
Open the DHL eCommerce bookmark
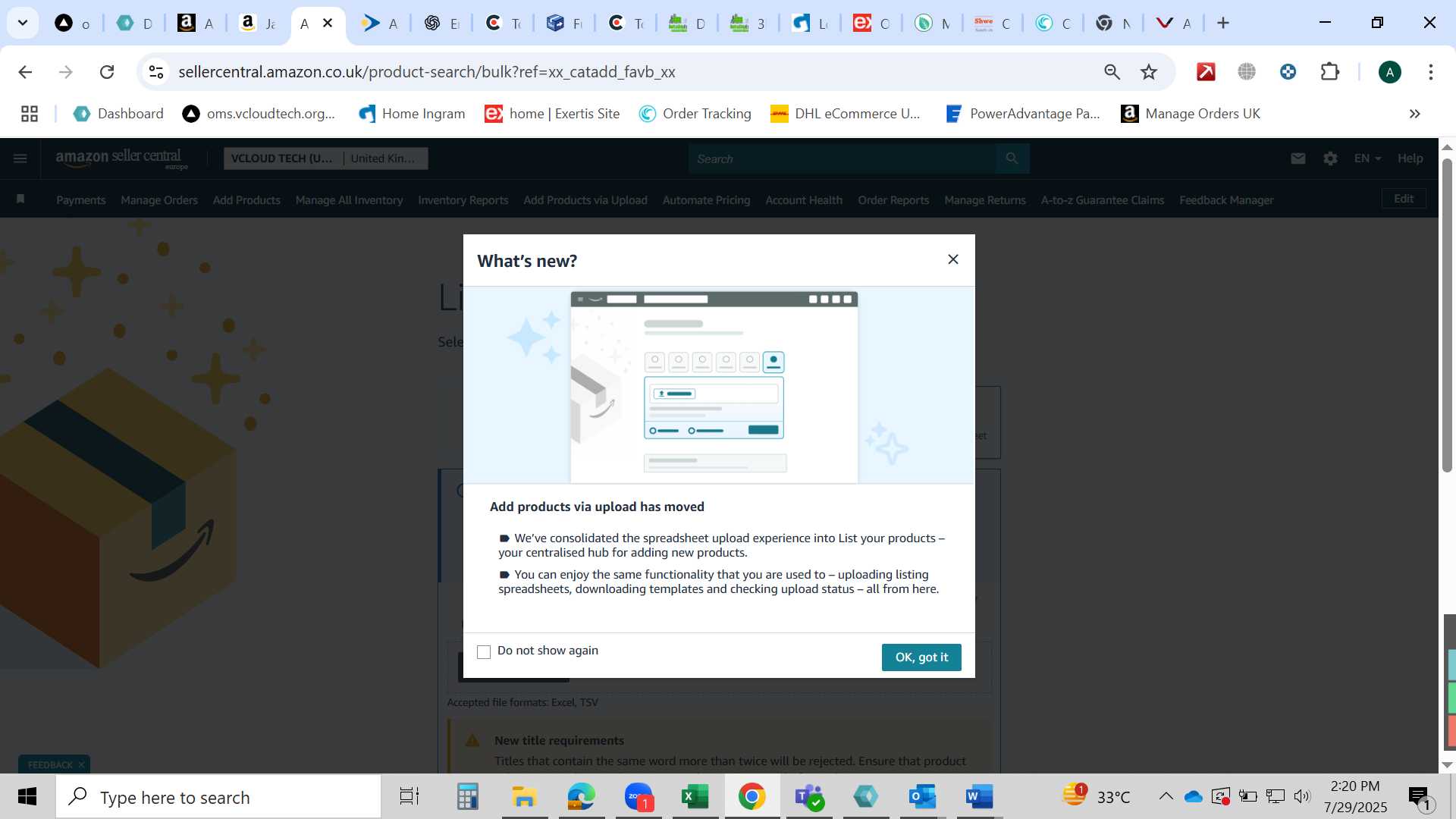pos(845,114)
